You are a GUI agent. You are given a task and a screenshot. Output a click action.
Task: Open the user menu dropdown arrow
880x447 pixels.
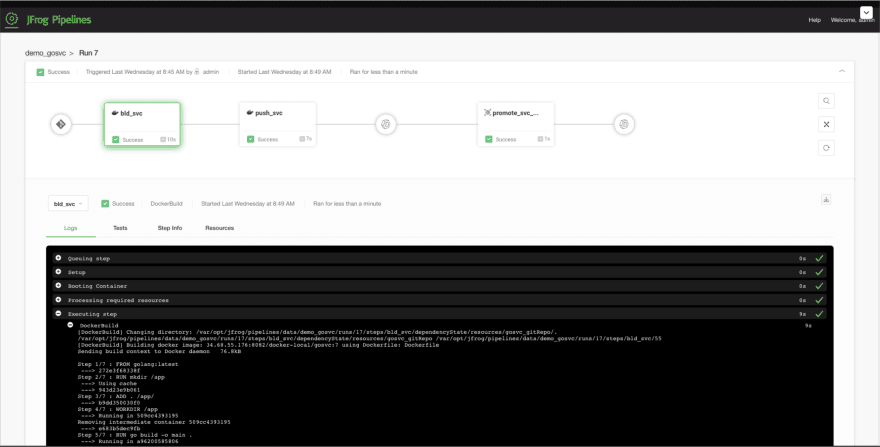click(x=866, y=12)
